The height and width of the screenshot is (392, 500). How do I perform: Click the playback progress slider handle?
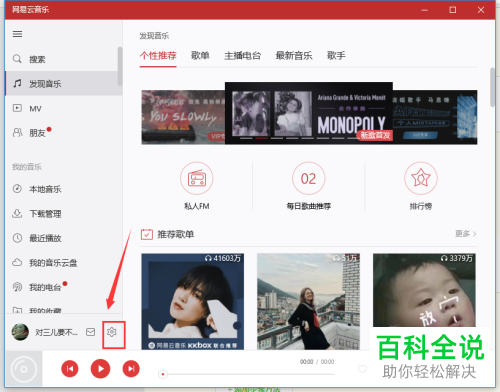coord(163,374)
